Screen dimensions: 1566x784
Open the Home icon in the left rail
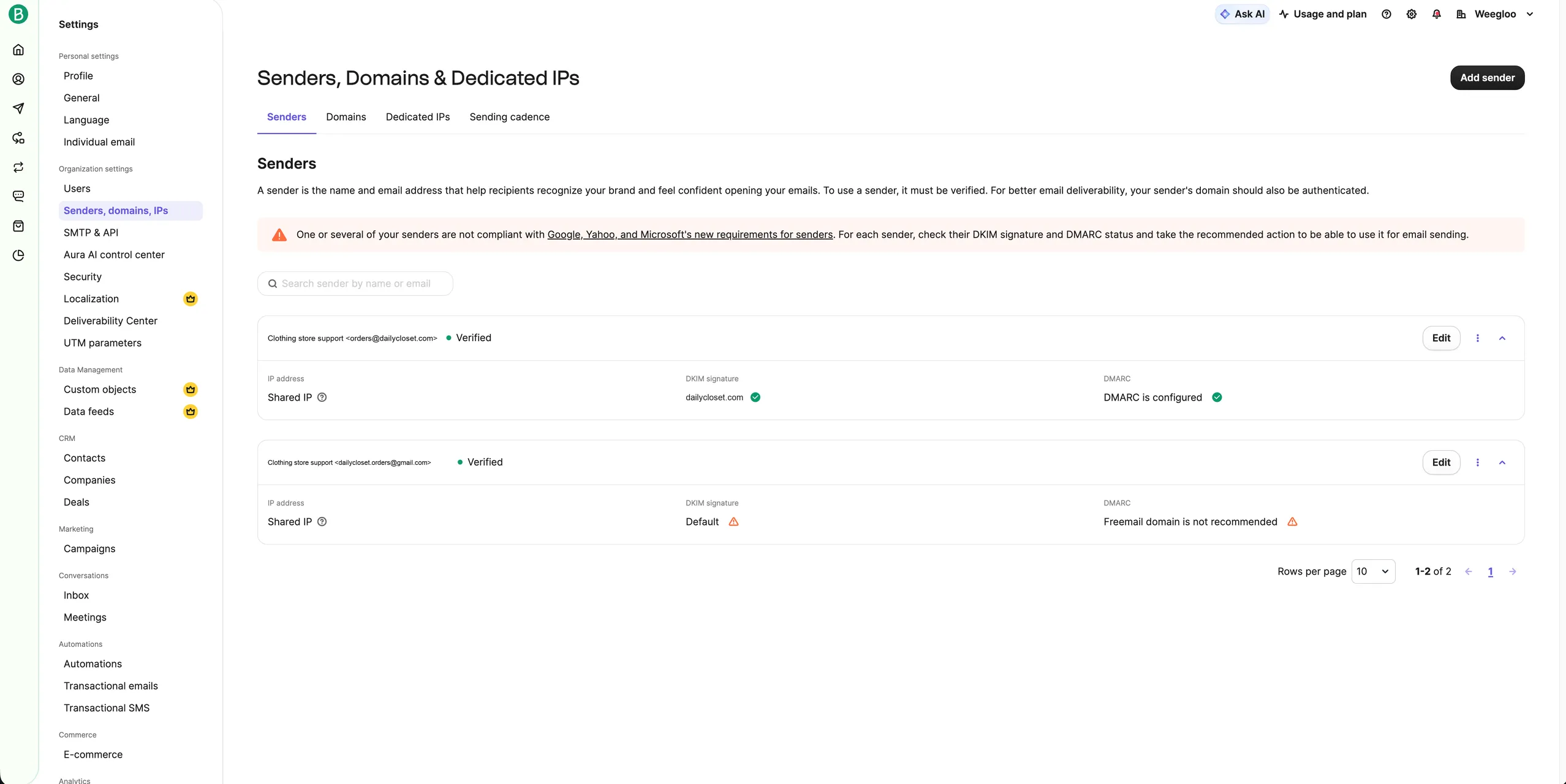(x=18, y=50)
